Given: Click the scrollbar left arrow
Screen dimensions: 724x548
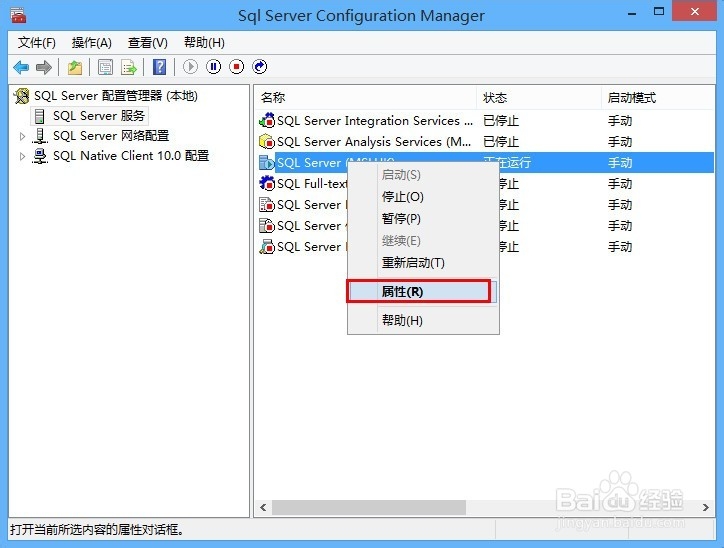Looking at the screenshot, I should click(x=263, y=507).
